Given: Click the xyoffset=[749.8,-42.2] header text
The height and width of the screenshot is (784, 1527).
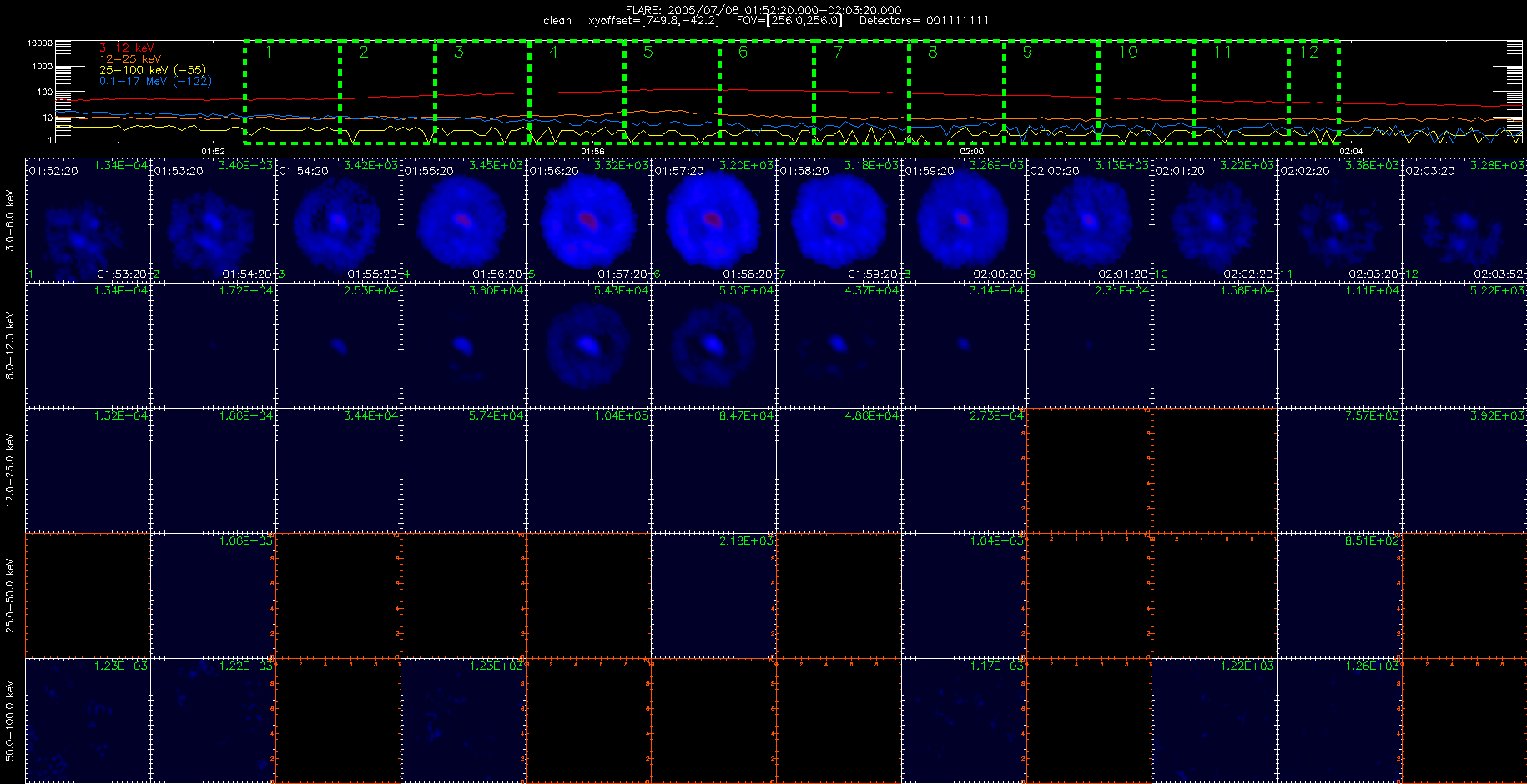Looking at the screenshot, I should click(x=653, y=21).
